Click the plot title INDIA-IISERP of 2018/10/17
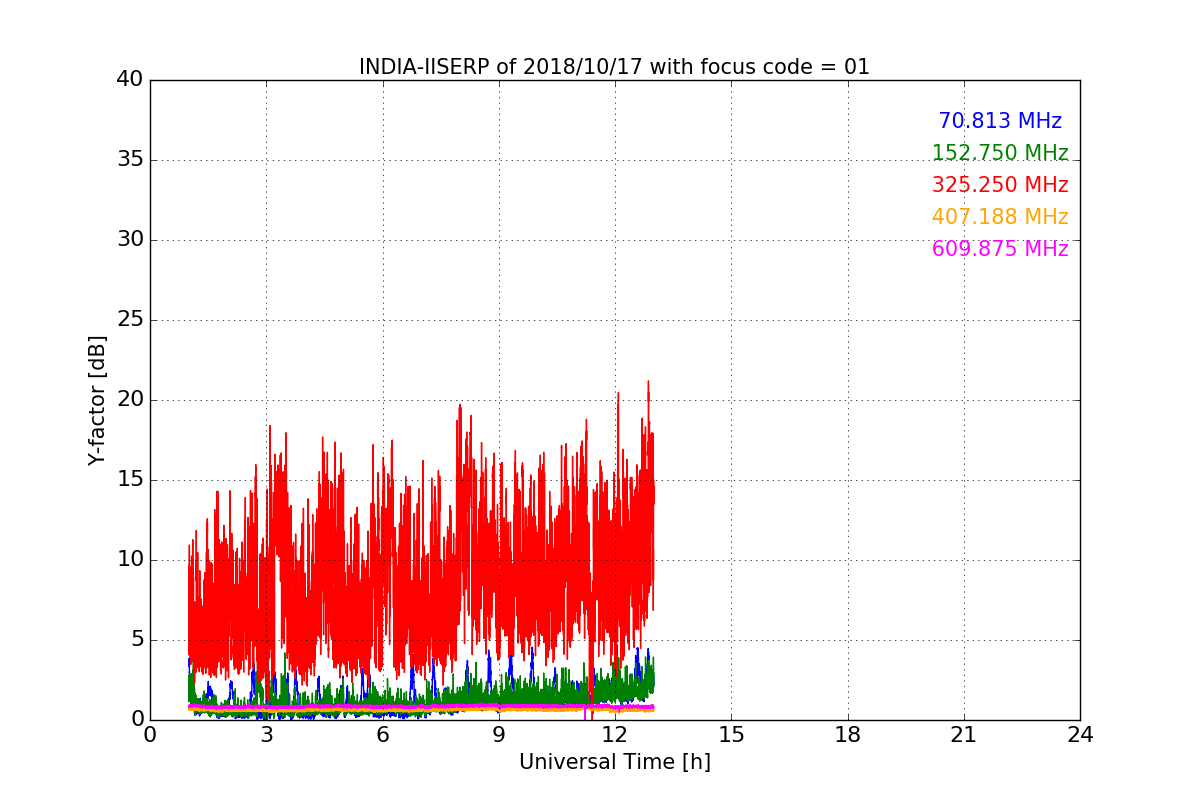The image size is (1200, 800). tap(614, 67)
